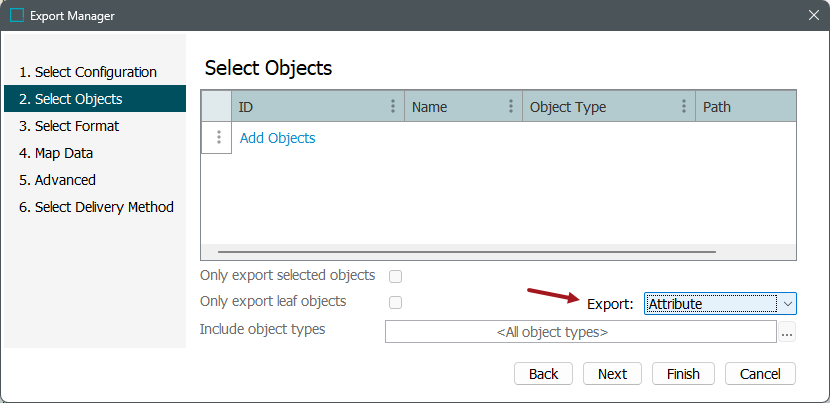Toggle Only export leaf objects checkbox

[x=395, y=302]
